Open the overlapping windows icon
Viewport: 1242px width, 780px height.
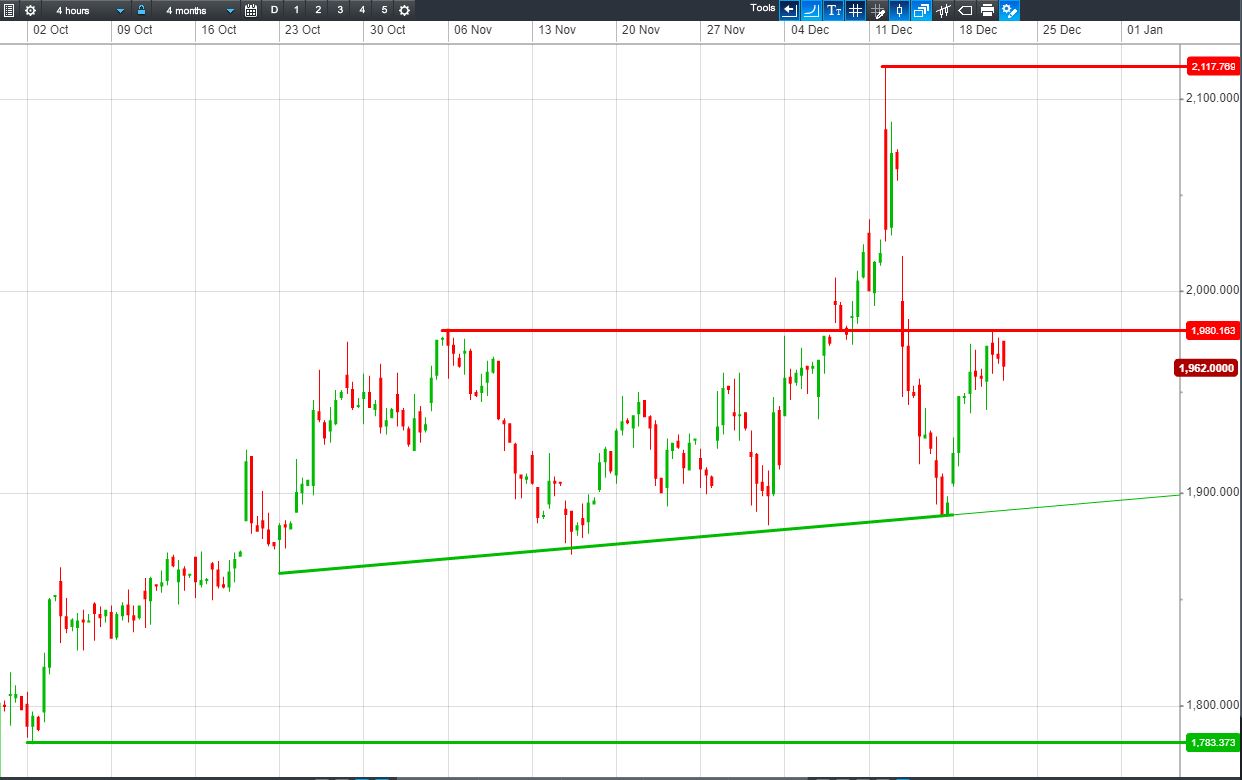[x=921, y=10]
